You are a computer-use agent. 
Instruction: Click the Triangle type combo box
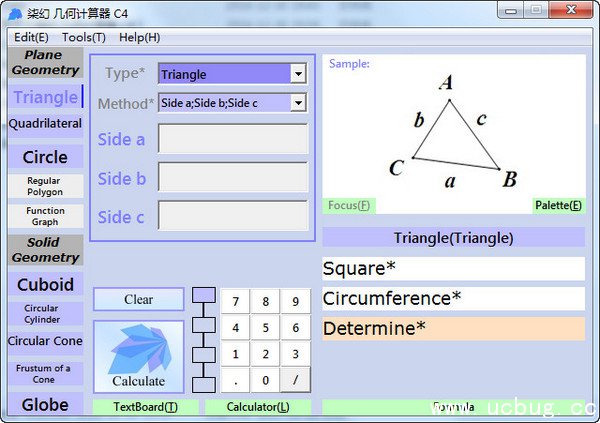(232, 73)
